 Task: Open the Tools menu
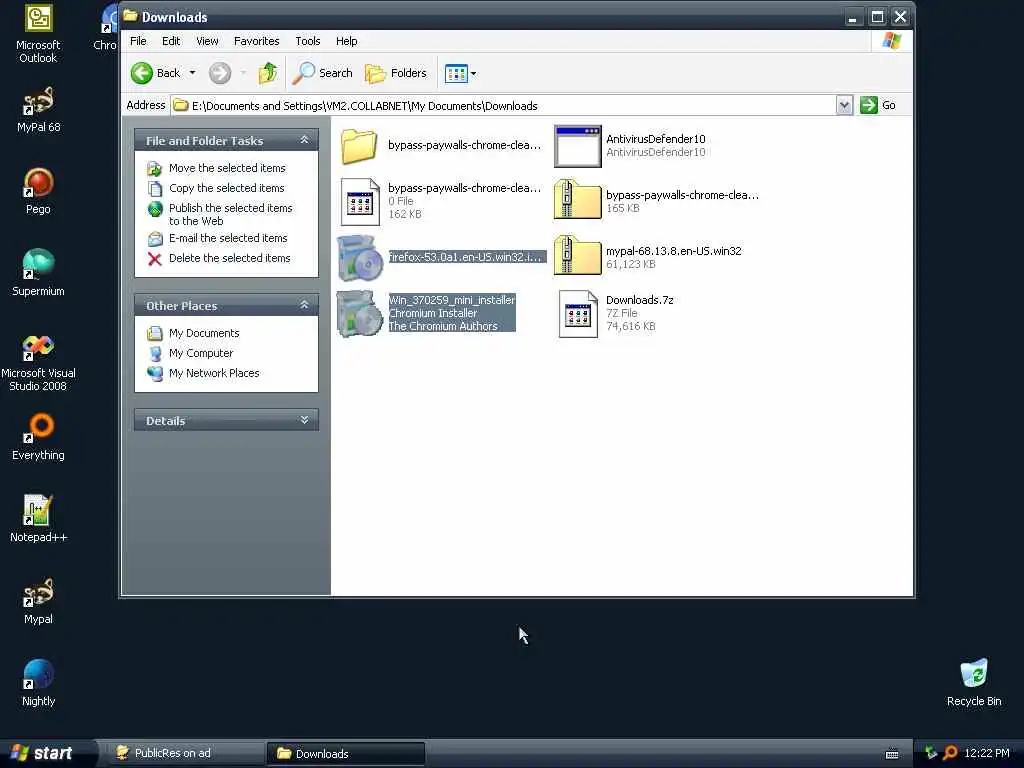308,41
